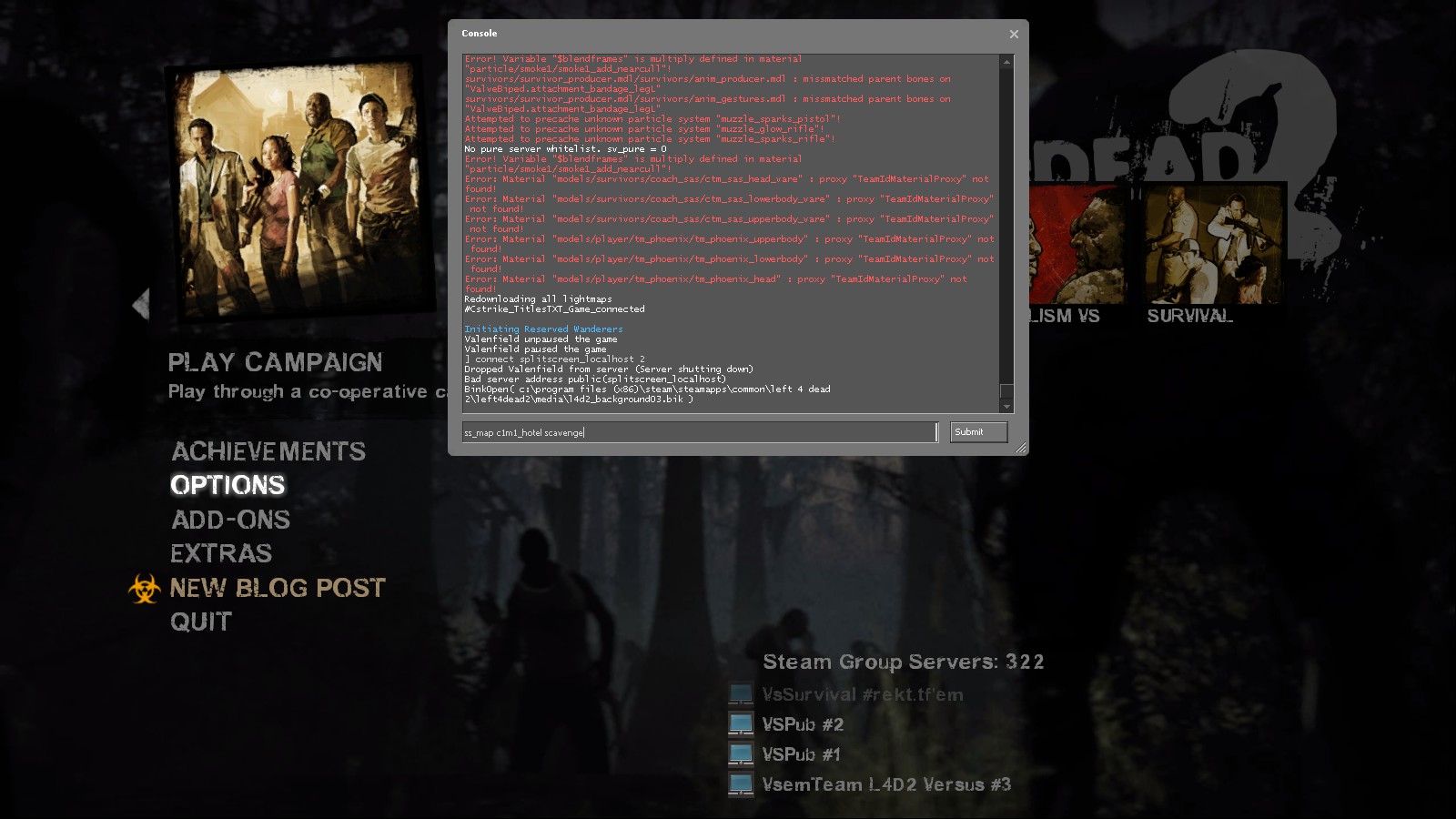Join the VSPub #2 server
The image size is (1456, 819).
[x=803, y=724]
